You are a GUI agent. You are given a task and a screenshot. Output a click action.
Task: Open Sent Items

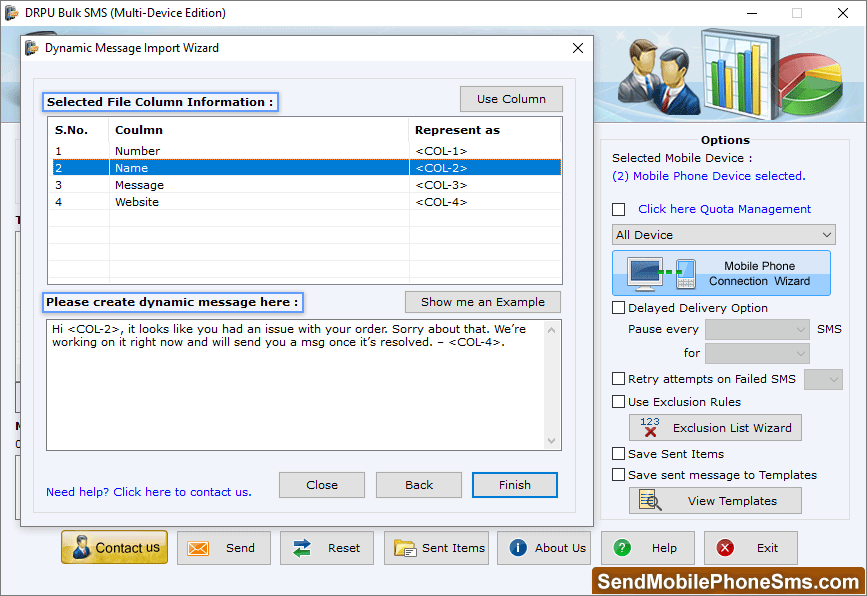[x=436, y=548]
